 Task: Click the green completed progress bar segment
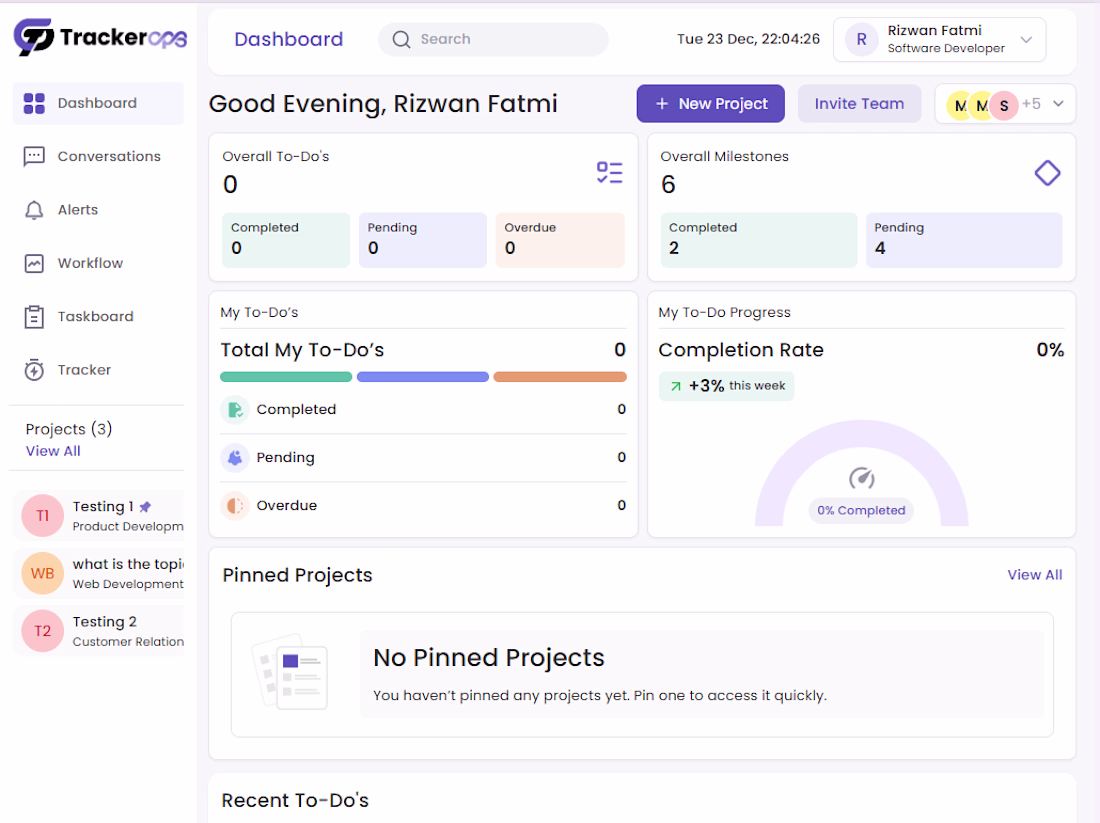click(x=286, y=377)
